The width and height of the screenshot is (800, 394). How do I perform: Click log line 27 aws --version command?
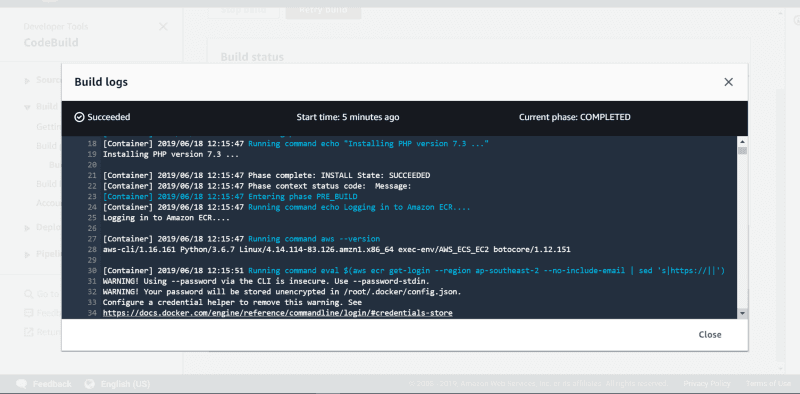click(x=241, y=239)
